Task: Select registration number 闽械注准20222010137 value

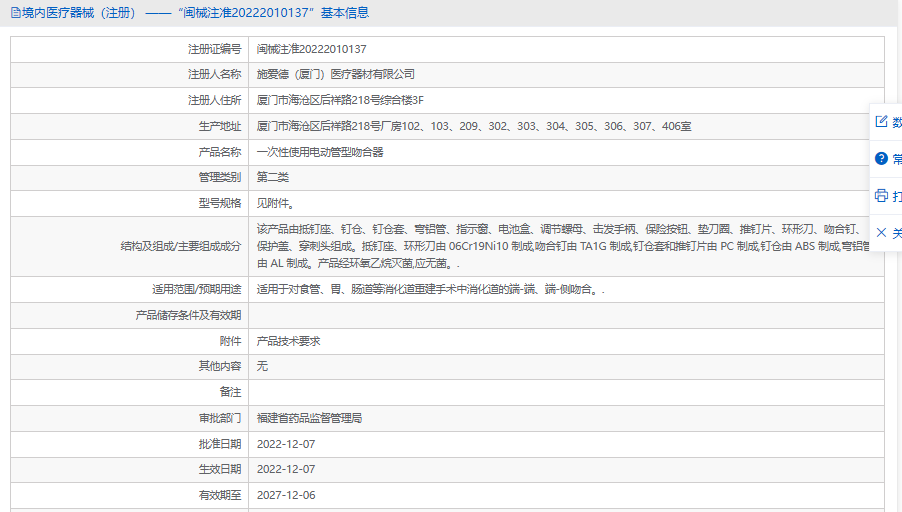Action: [311, 49]
